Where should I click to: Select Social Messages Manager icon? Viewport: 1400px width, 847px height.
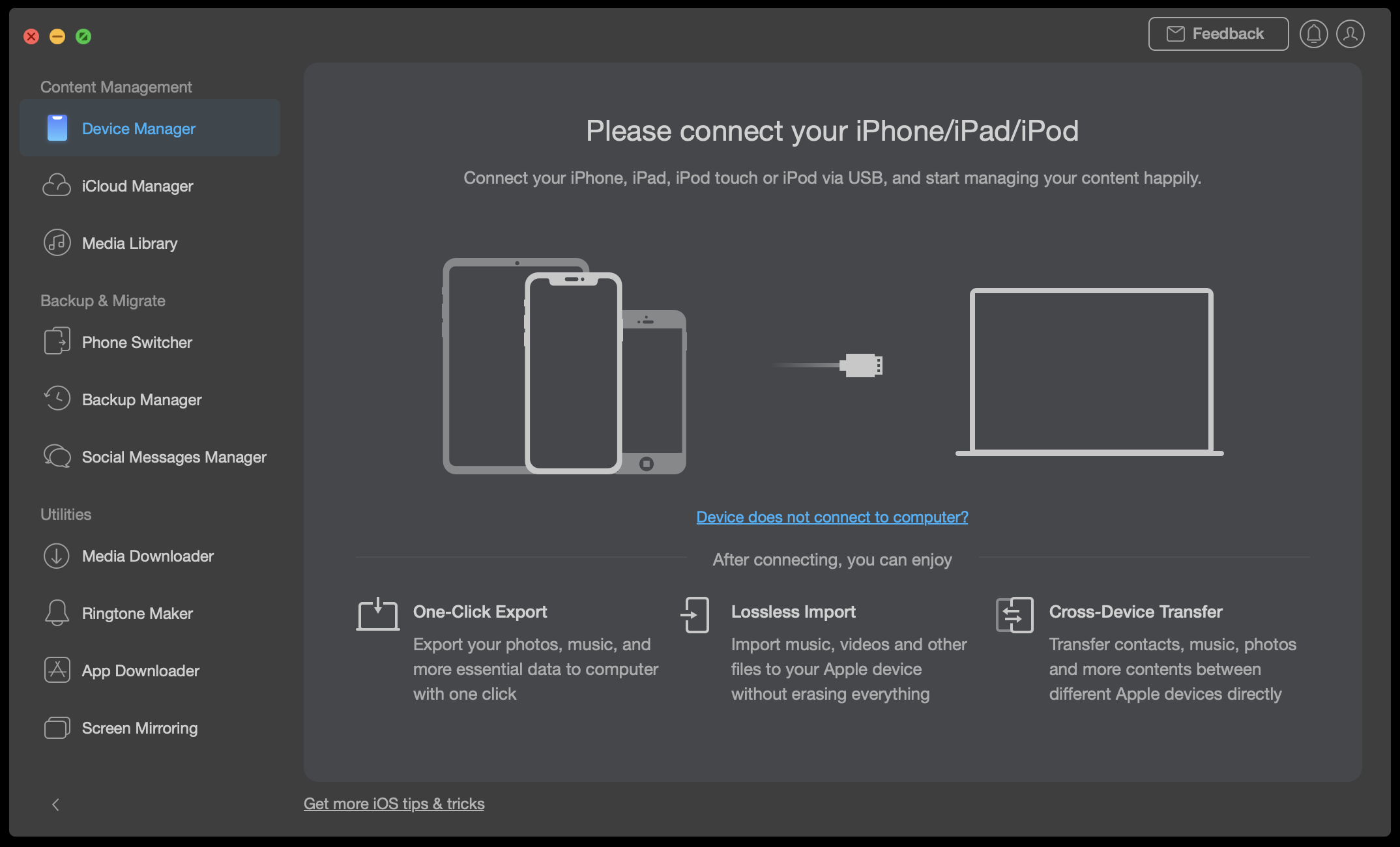click(56, 457)
